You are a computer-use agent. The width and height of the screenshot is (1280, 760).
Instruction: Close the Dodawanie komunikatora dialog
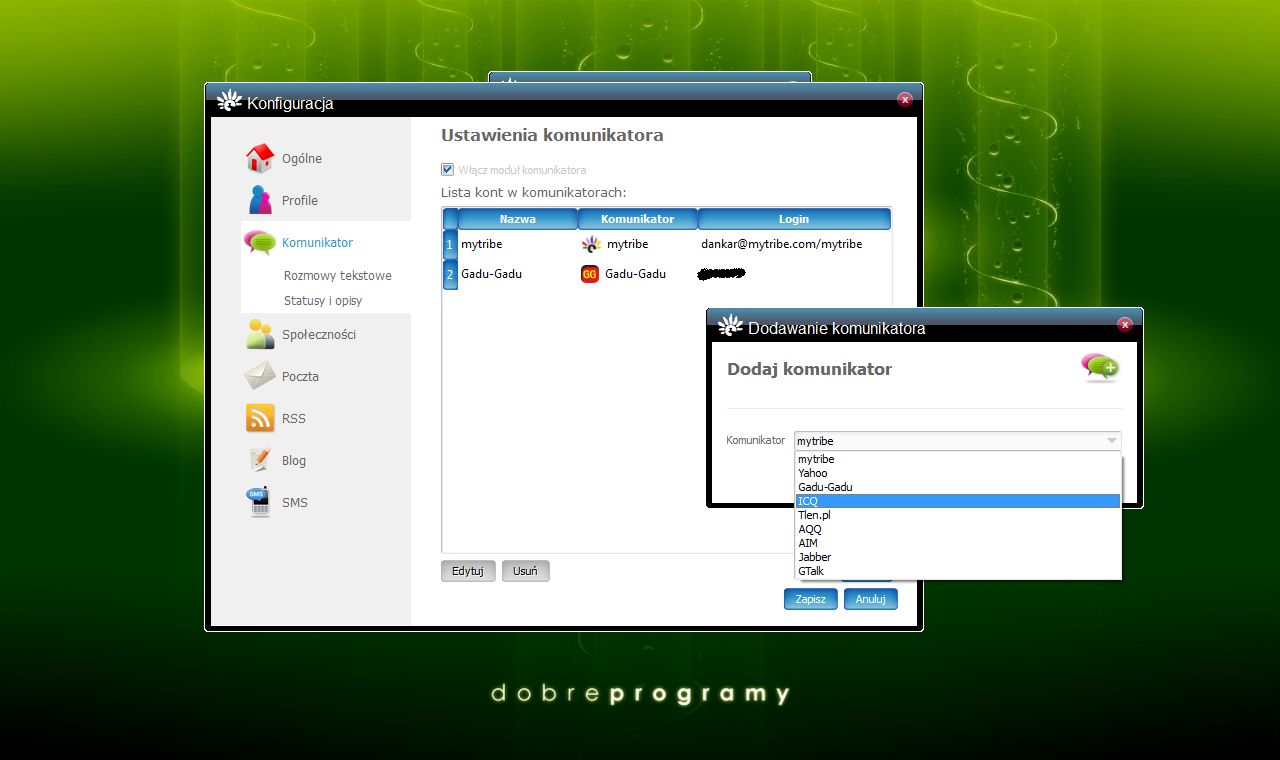click(1125, 324)
